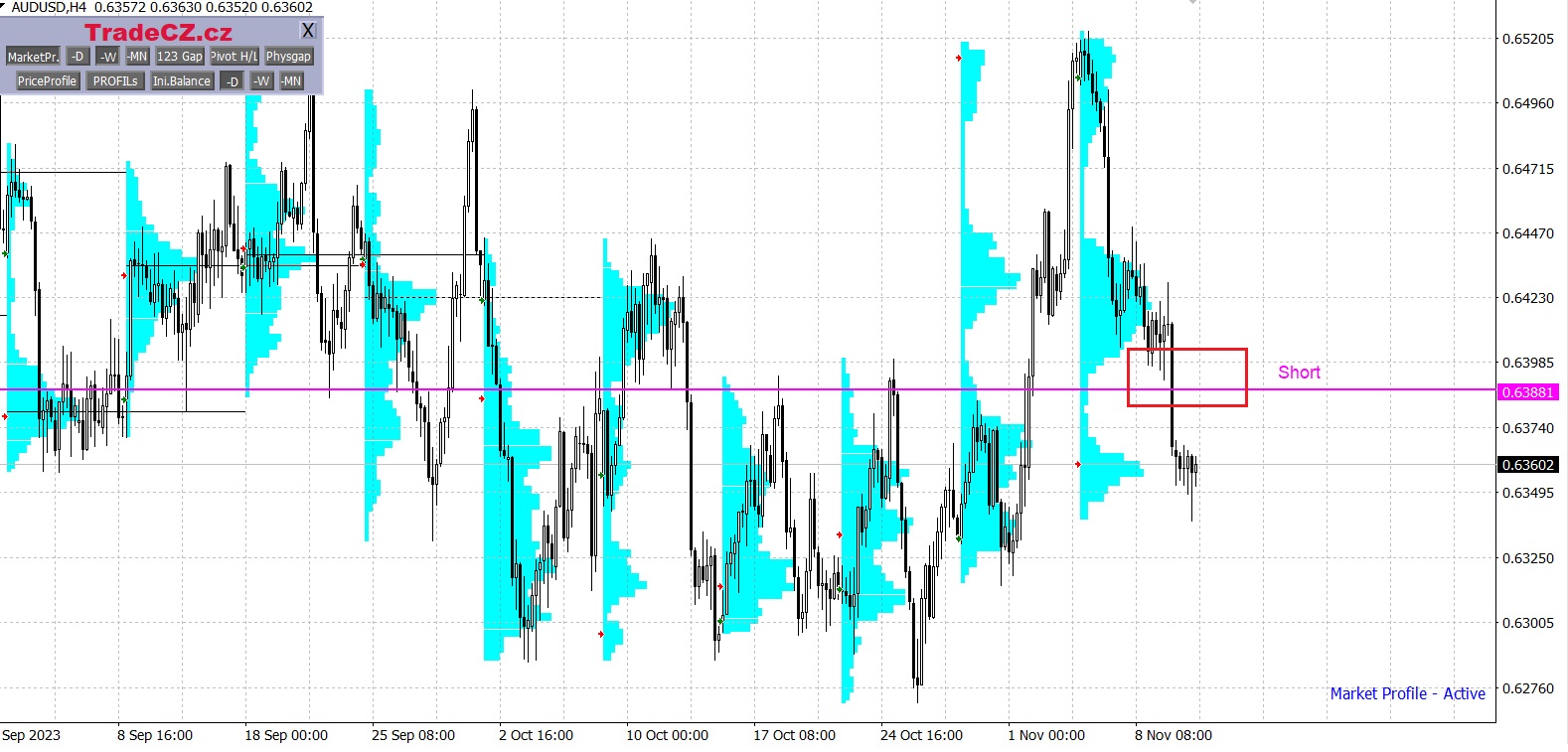The image size is (1568, 752).
Task: Click the current price 0.63602 label
Action: 1527,465
